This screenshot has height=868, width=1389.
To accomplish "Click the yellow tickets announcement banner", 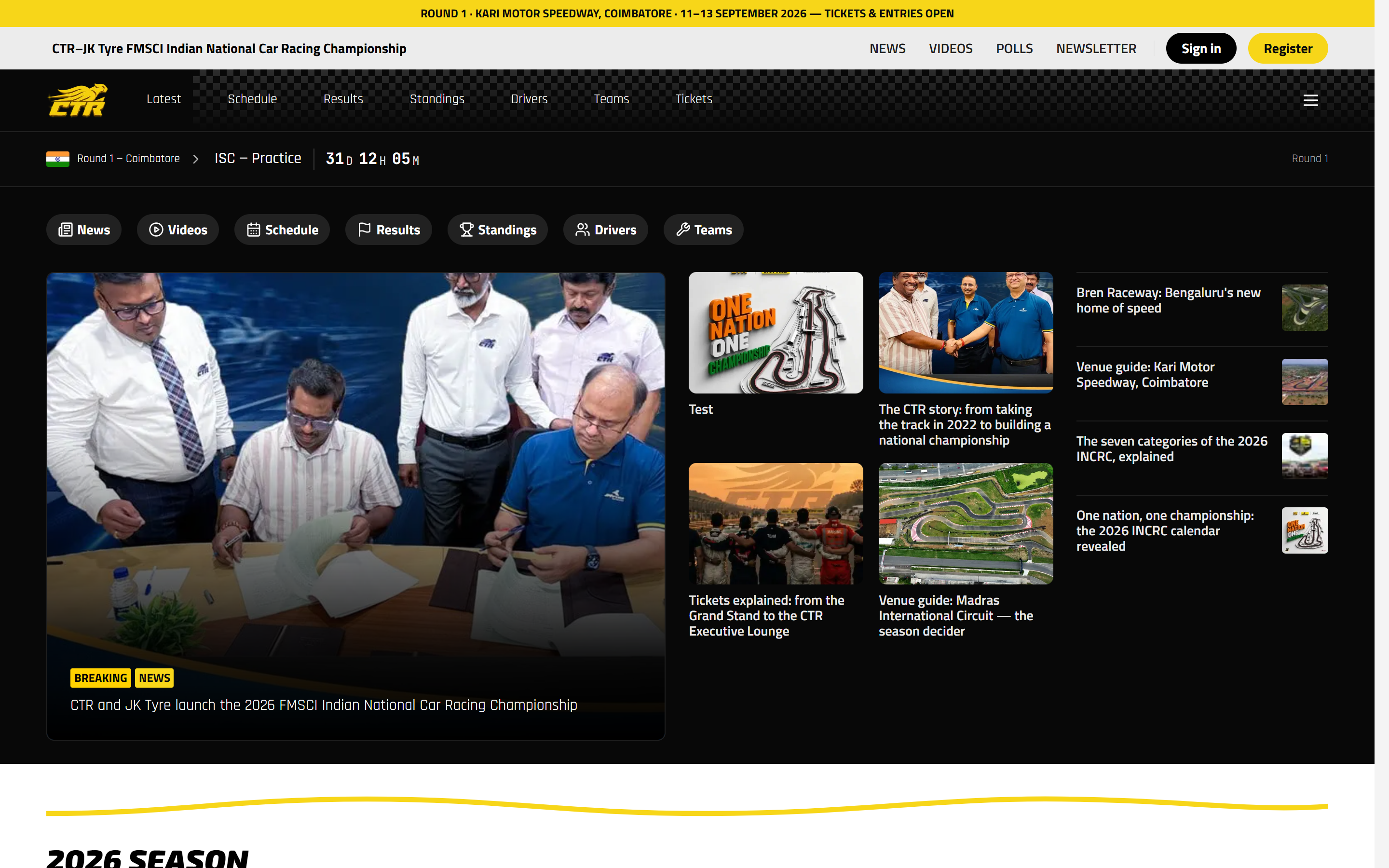I will click(687, 13).
